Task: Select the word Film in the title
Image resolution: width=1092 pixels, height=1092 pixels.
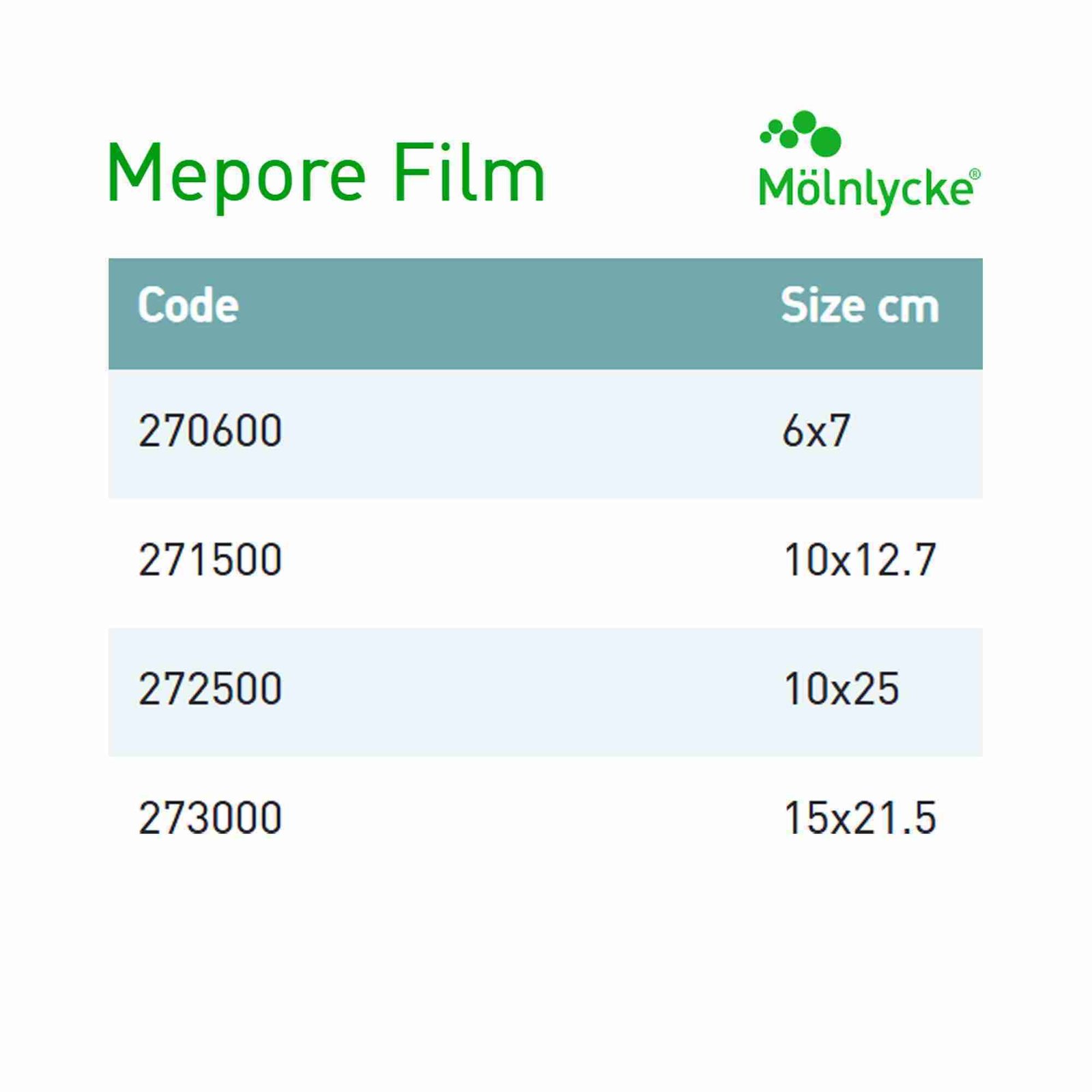Action: point(468,173)
